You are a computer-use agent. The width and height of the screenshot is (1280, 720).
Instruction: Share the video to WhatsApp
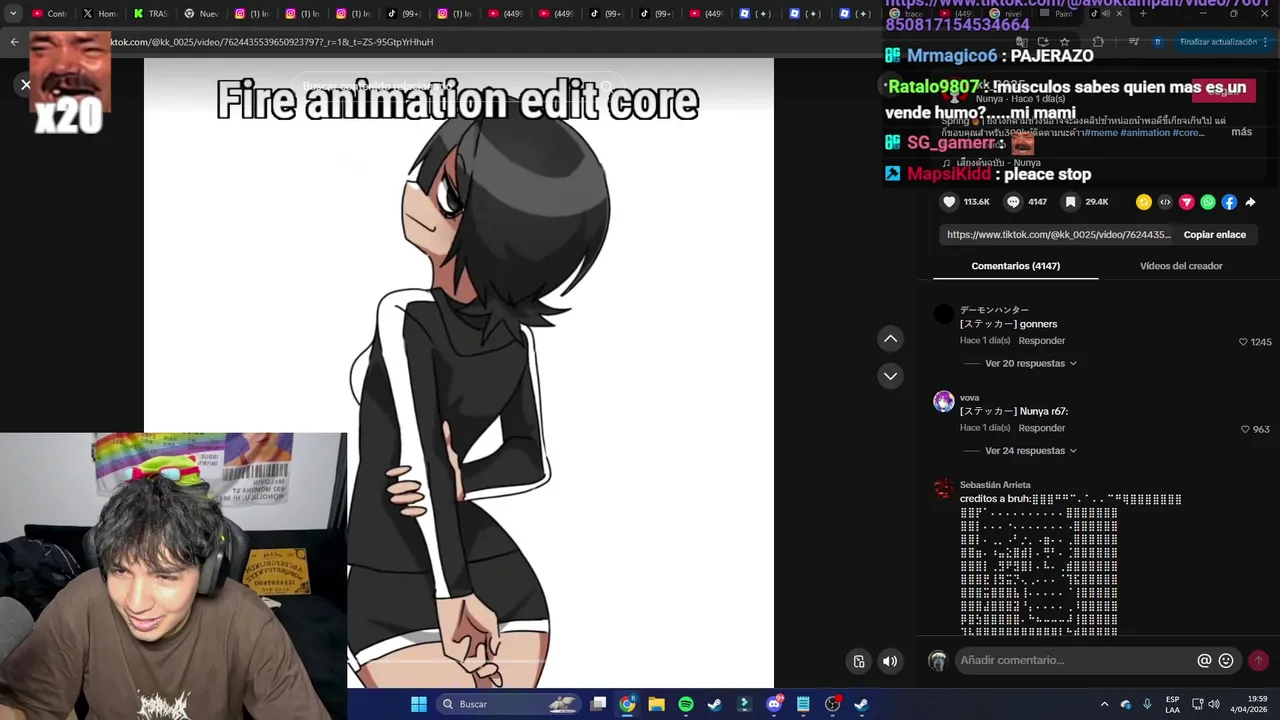(x=1208, y=202)
